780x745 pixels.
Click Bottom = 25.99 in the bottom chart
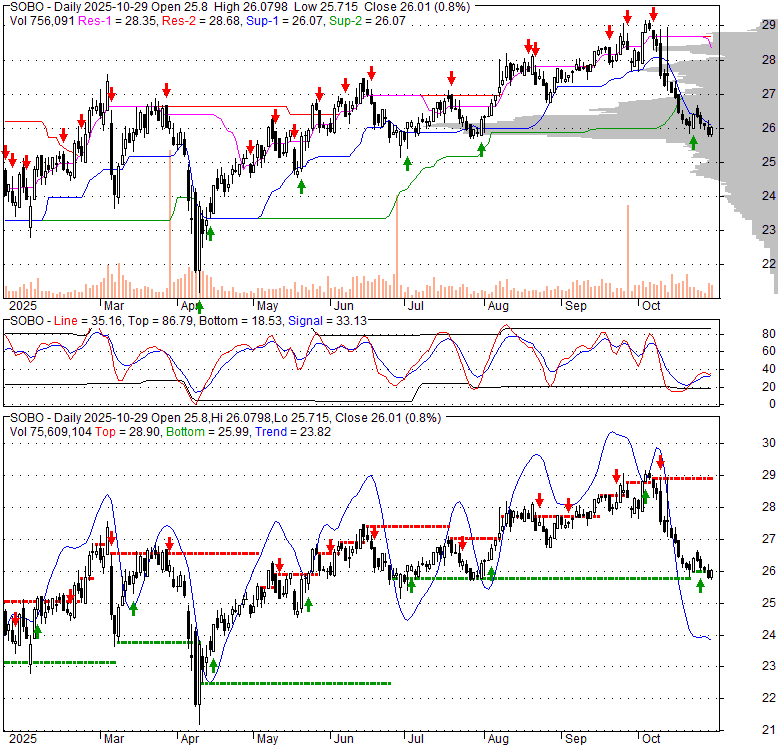[x=207, y=432]
